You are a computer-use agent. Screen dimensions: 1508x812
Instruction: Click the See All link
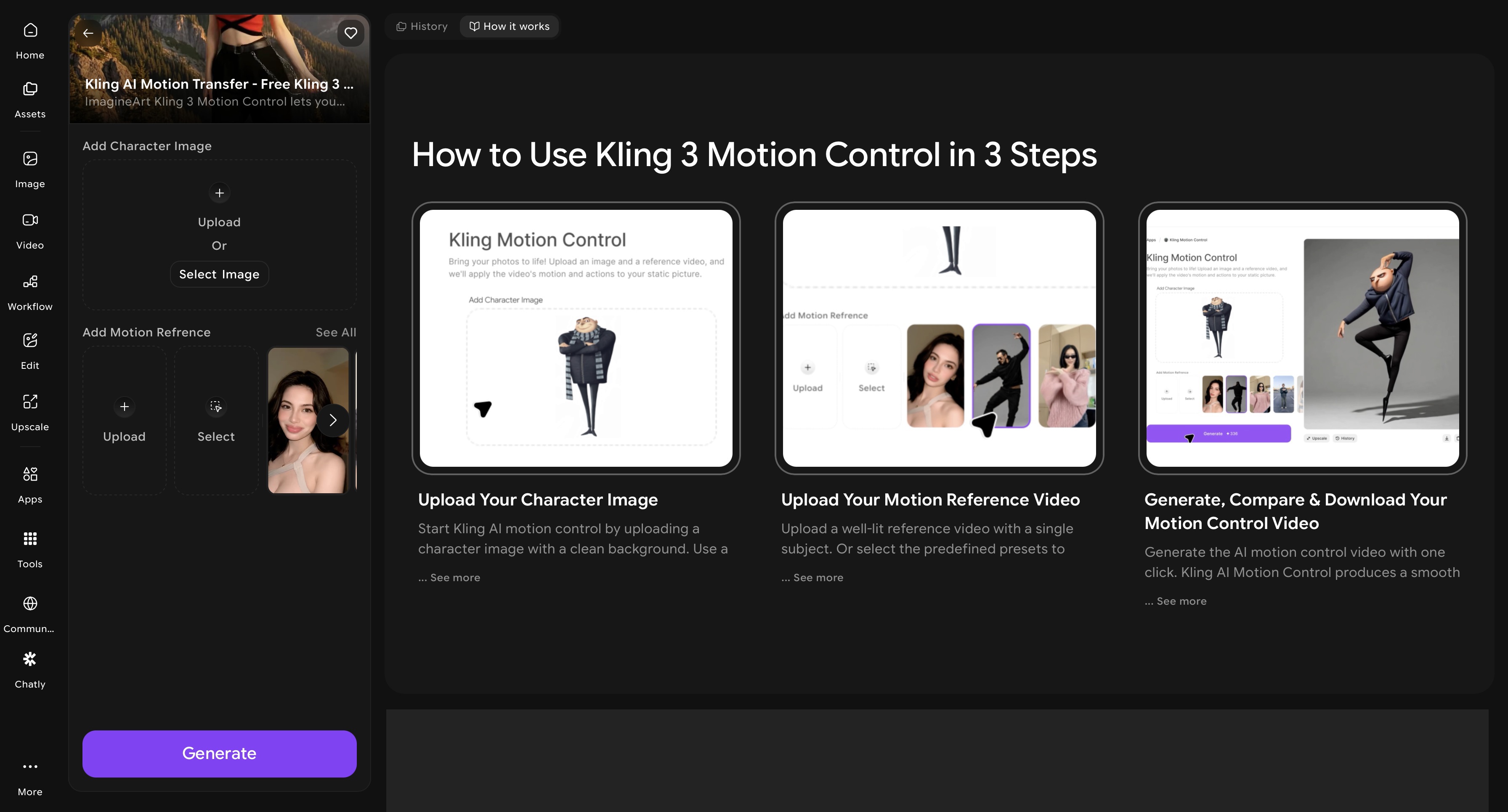[x=335, y=332]
